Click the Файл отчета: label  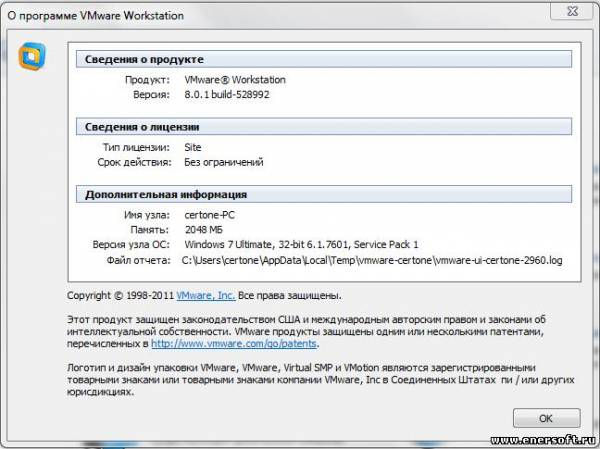[x=139, y=260]
